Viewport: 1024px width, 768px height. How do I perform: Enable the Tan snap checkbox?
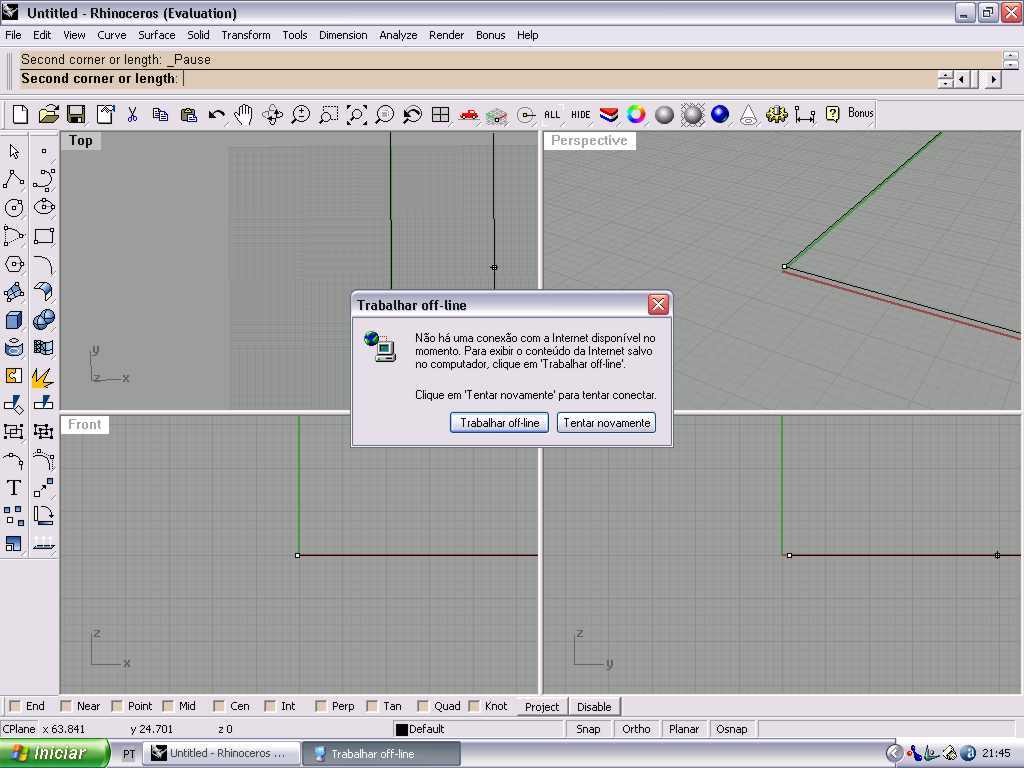pos(372,706)
